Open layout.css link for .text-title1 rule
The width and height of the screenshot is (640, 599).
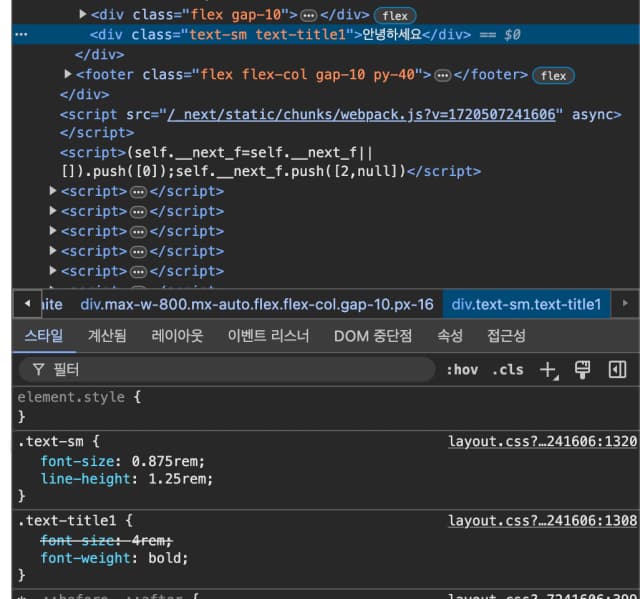542,521
